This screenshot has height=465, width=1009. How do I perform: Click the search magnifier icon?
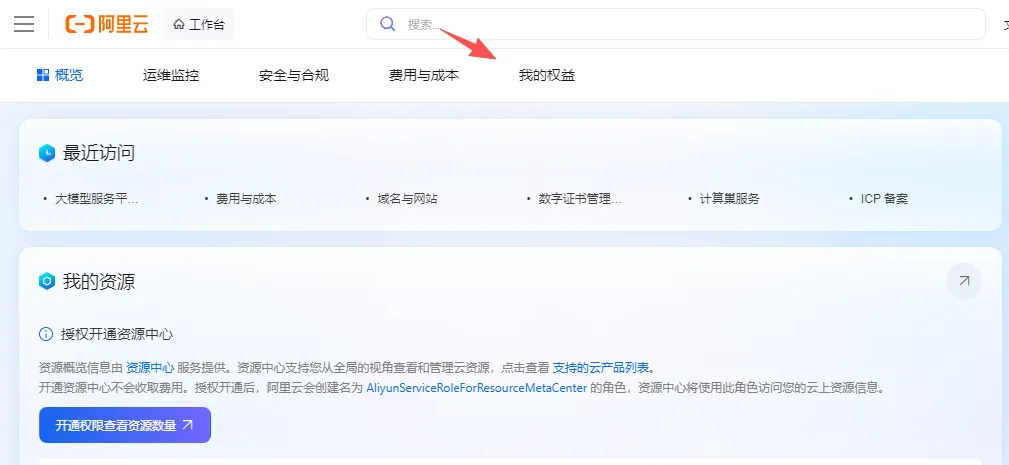click(x=387, y=24)
